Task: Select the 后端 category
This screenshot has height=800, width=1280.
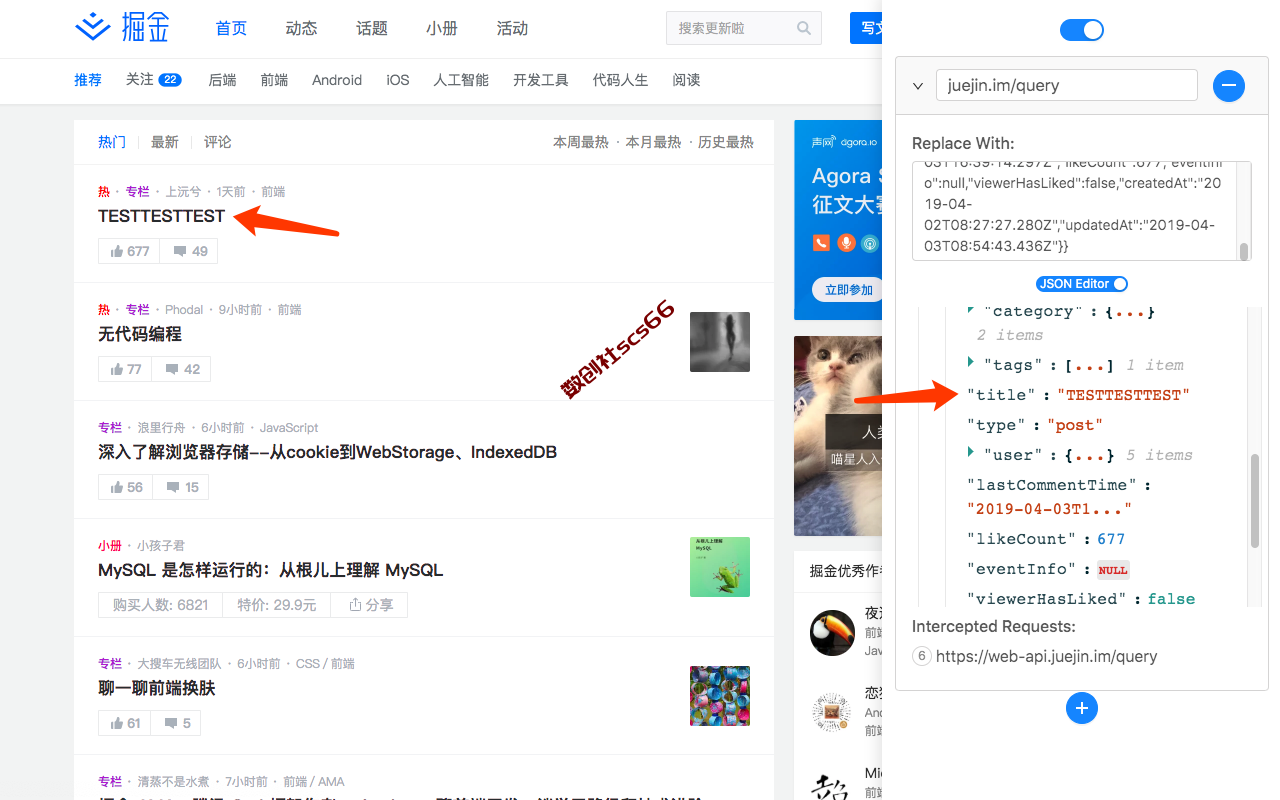Action: click(222, 80)
